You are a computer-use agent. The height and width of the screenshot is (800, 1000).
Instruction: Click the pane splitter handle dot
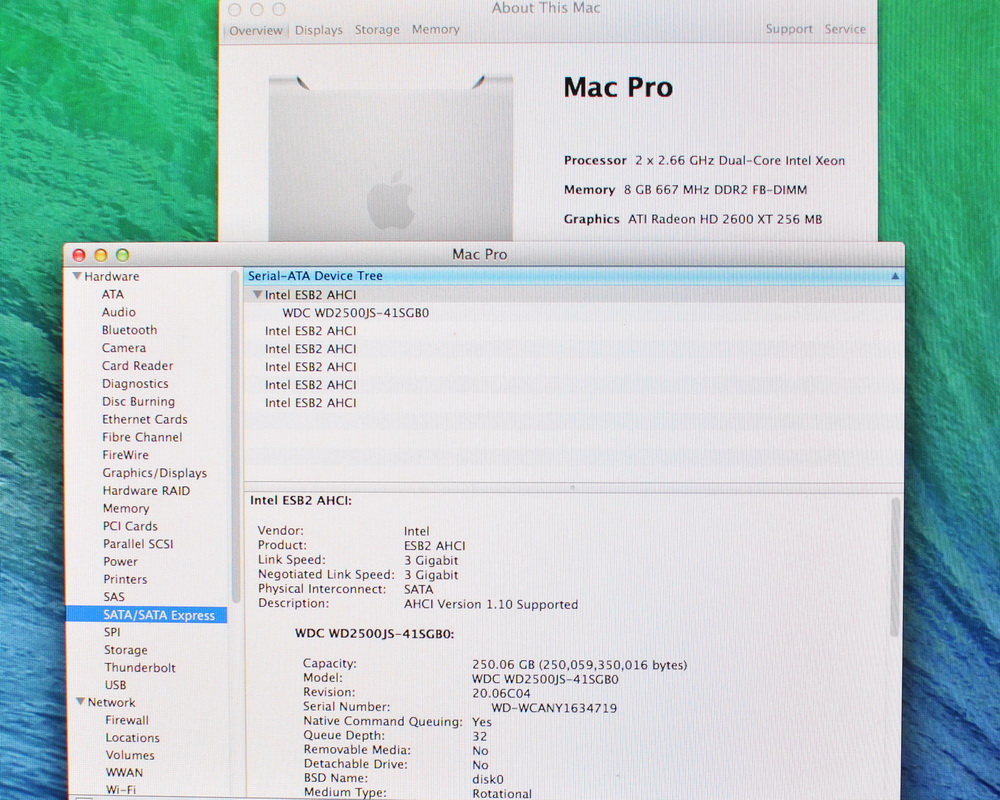tap(573, 487)
